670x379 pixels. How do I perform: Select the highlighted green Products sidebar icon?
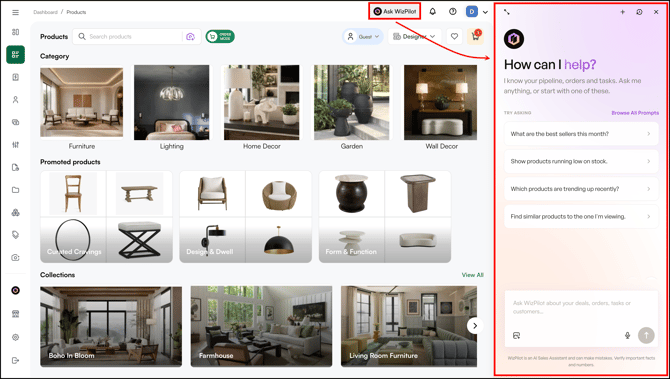[15, 55]
